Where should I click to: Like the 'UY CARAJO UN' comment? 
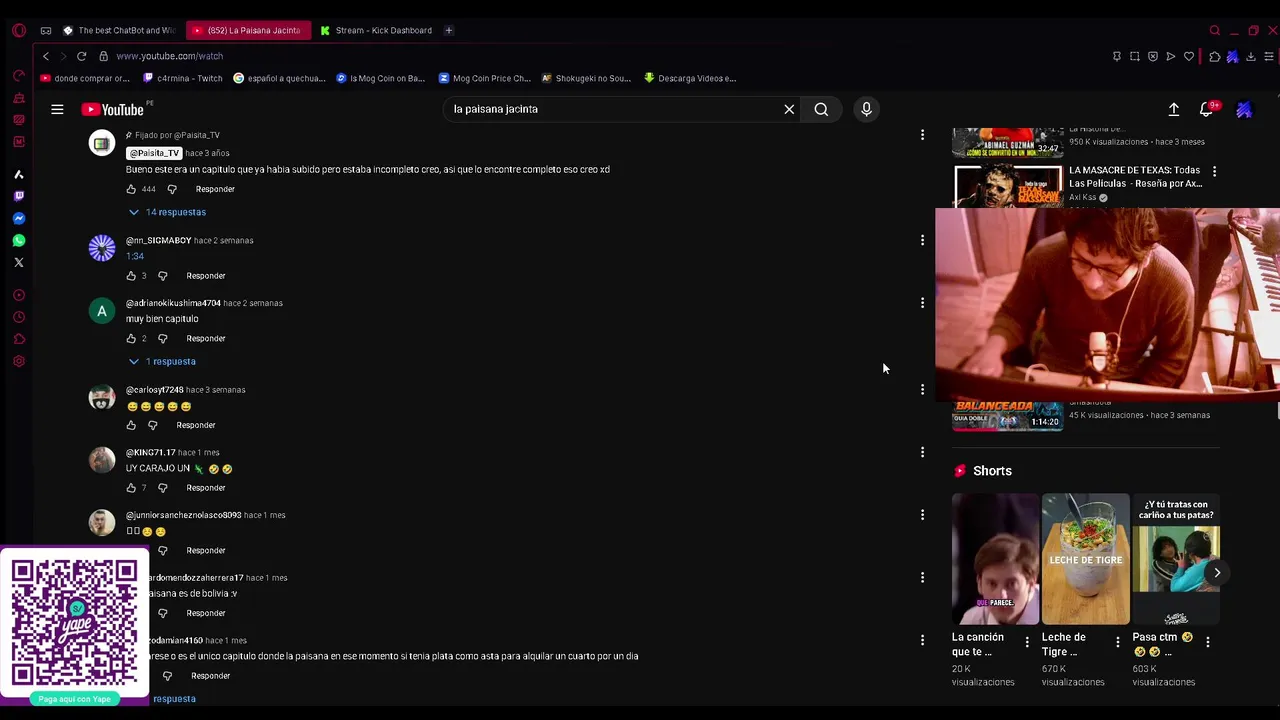[131, 488]
